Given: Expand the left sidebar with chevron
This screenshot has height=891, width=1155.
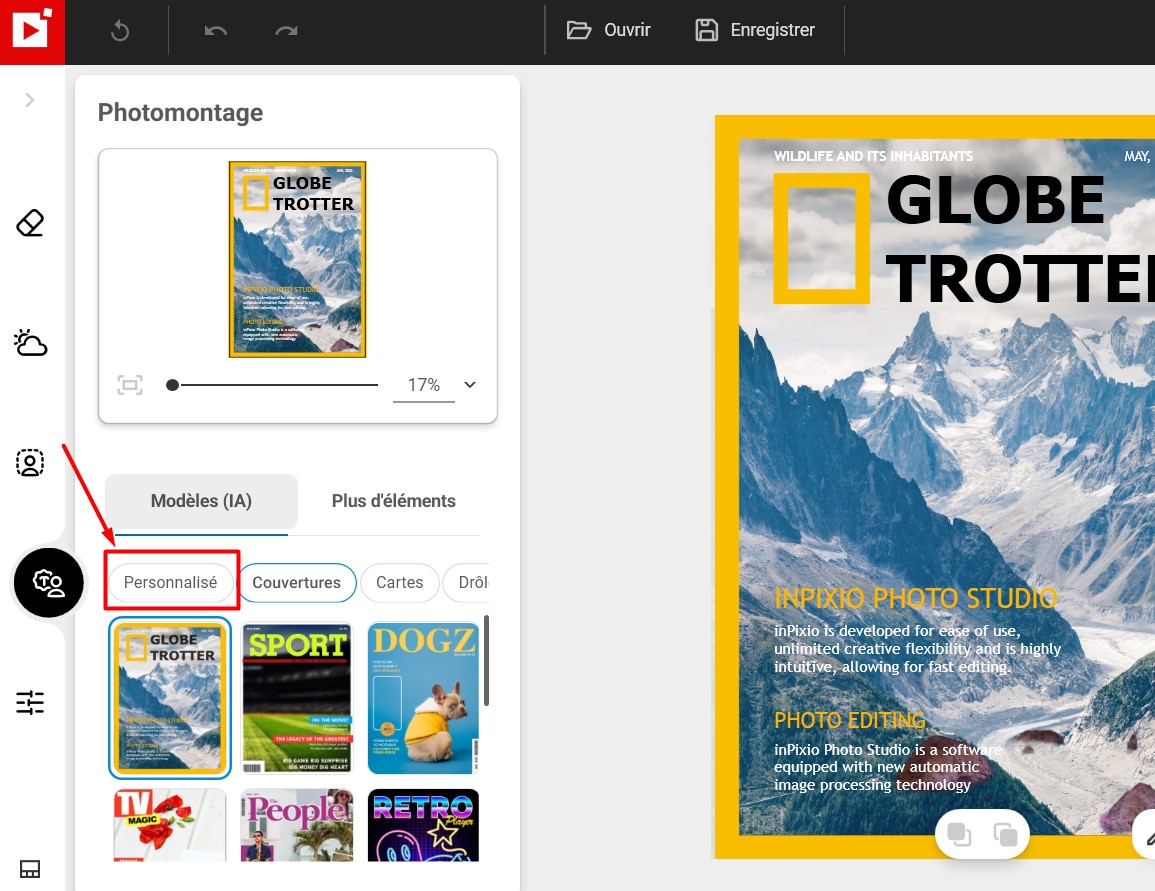Looking at the screenshot, I should tap(29, 100).
